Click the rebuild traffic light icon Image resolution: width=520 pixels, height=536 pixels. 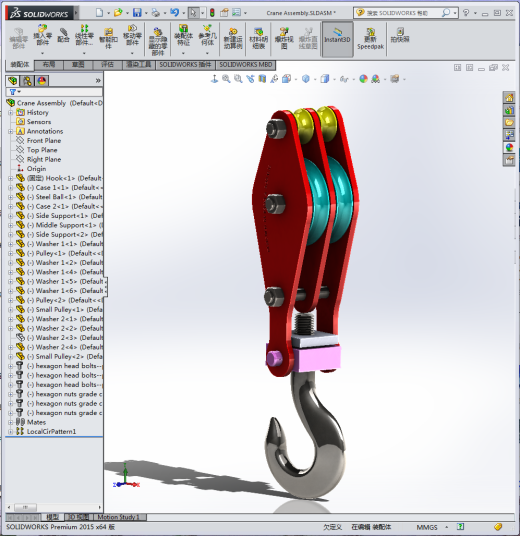coord(212,13)
